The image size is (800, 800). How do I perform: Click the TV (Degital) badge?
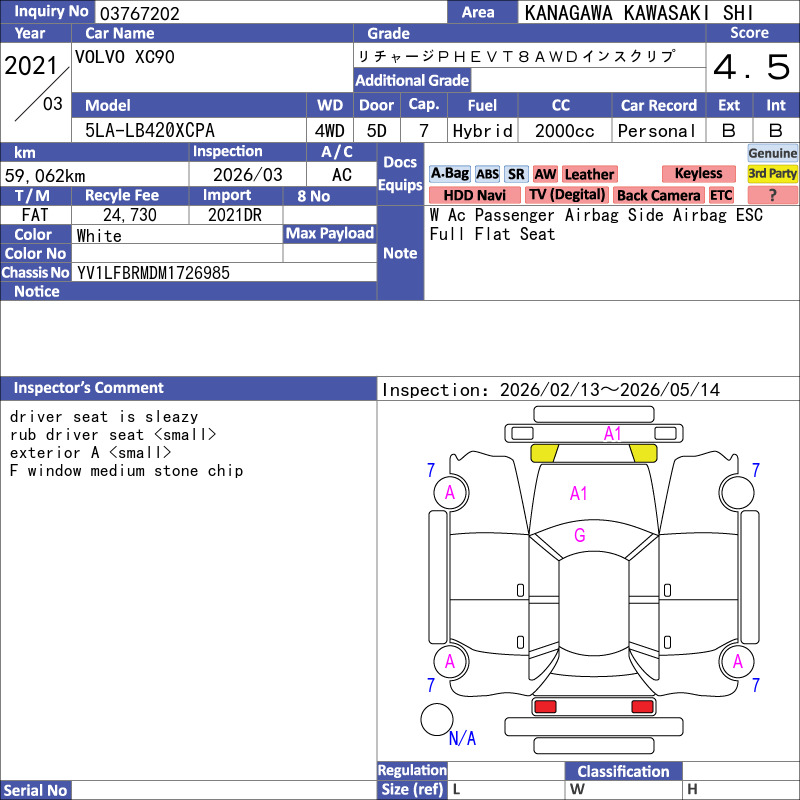567,196
